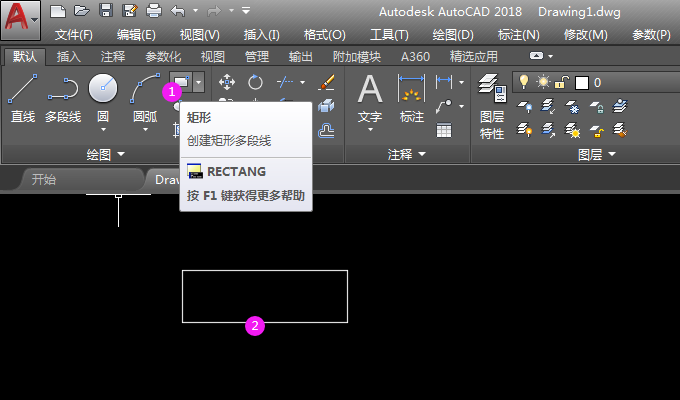Select the 多段线 polyline tool
Image resolution: width=680 pixels, height=400 pixels.
[63, 98]
